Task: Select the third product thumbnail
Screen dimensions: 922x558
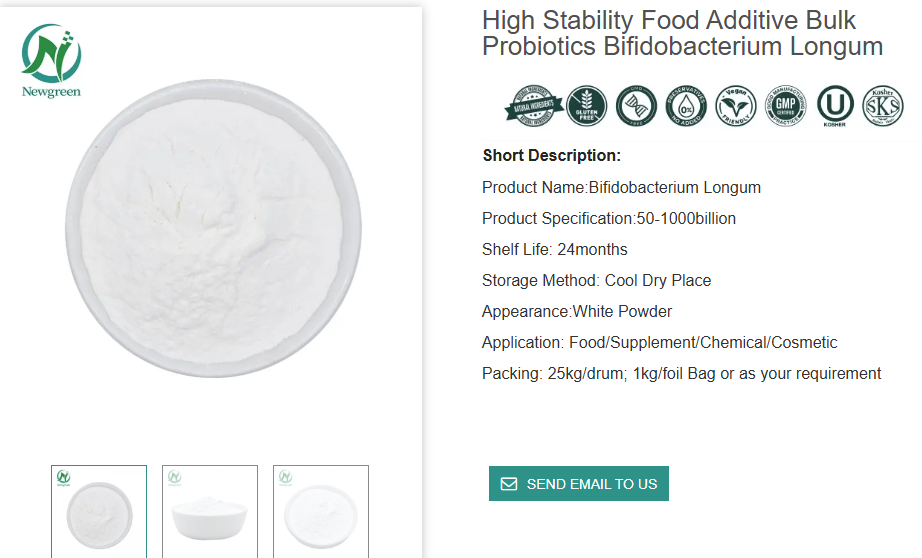Action: click(321, 511)
